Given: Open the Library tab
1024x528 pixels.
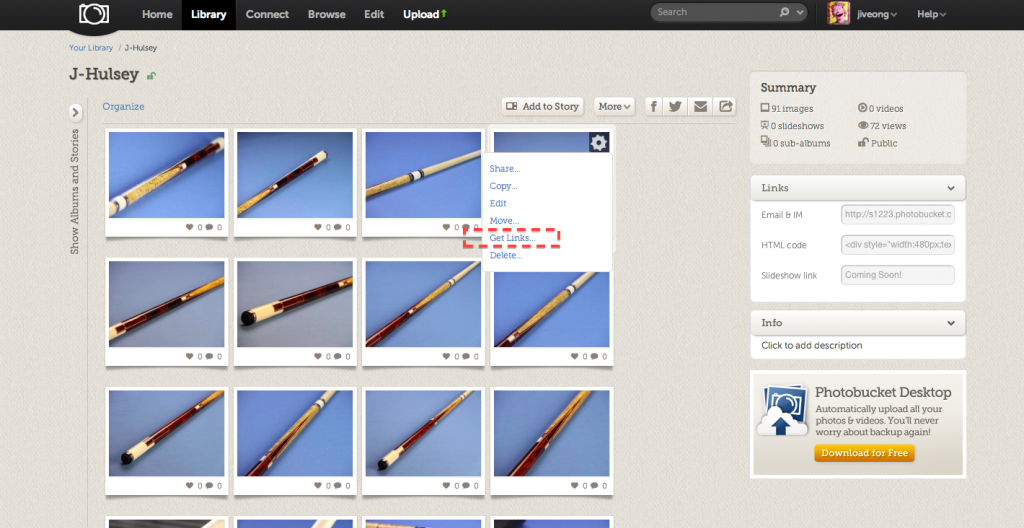Looking at the screenshot, I should click(x=208, y=14).
